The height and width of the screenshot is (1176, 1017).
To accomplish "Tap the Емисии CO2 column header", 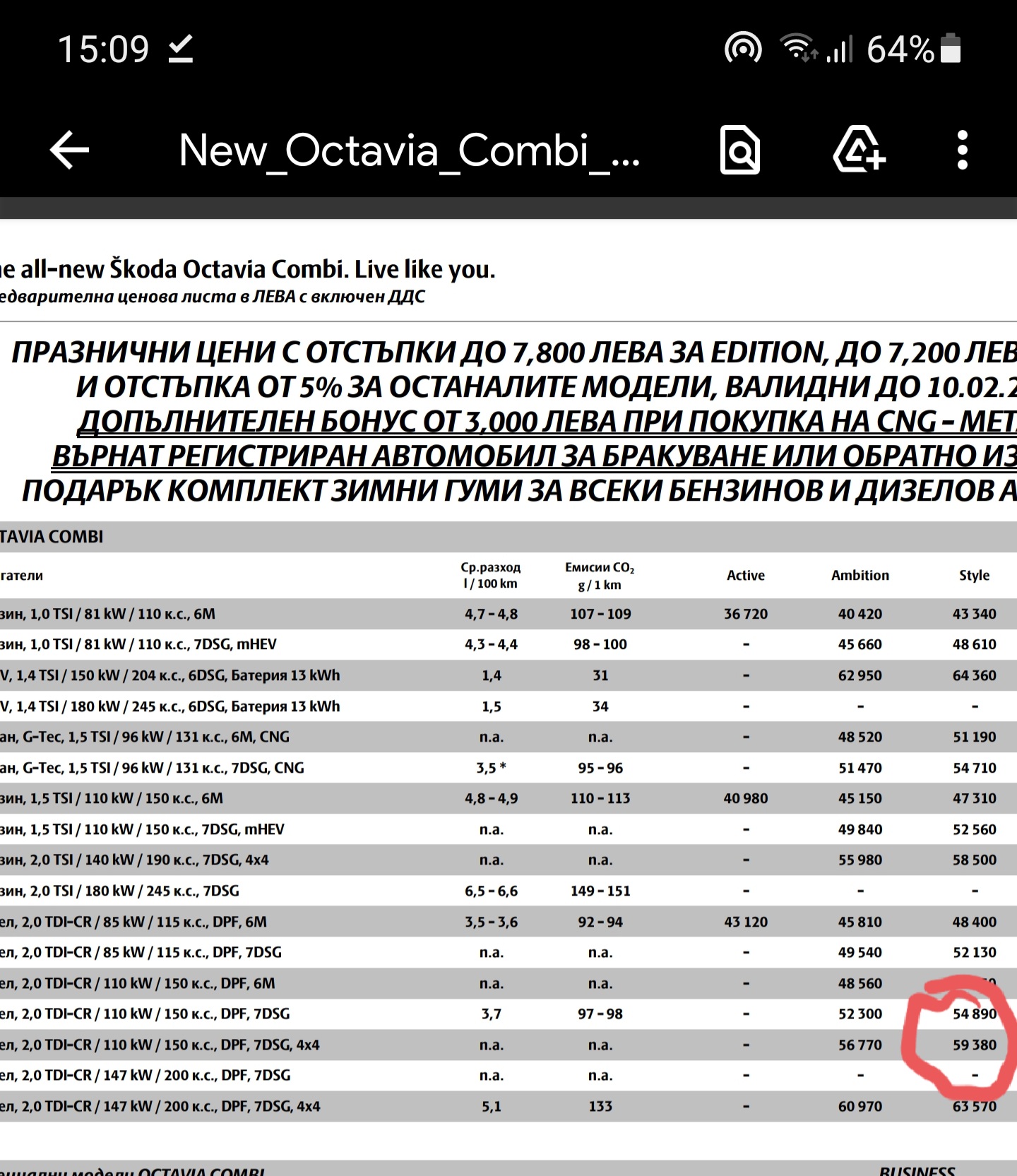I will tap(600, 576).
